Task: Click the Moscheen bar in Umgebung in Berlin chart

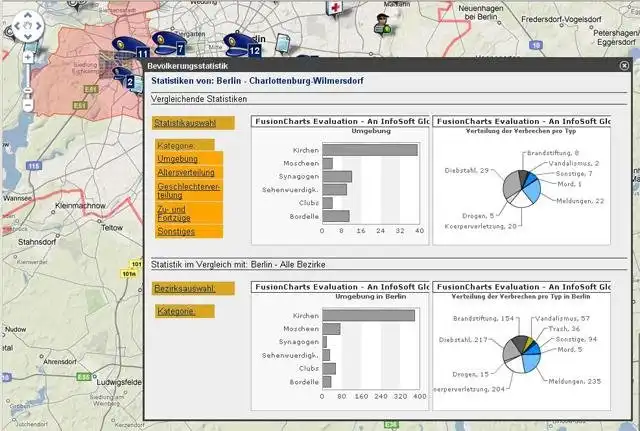Action: (x=331, y=329)
